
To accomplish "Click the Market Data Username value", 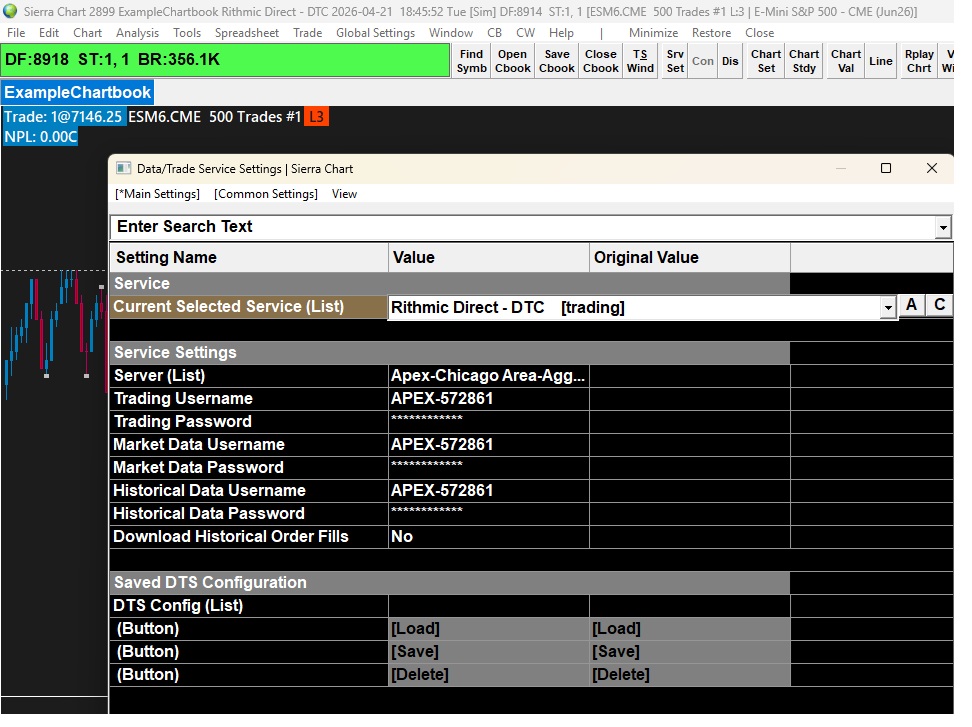I will [x=488, y=444].
